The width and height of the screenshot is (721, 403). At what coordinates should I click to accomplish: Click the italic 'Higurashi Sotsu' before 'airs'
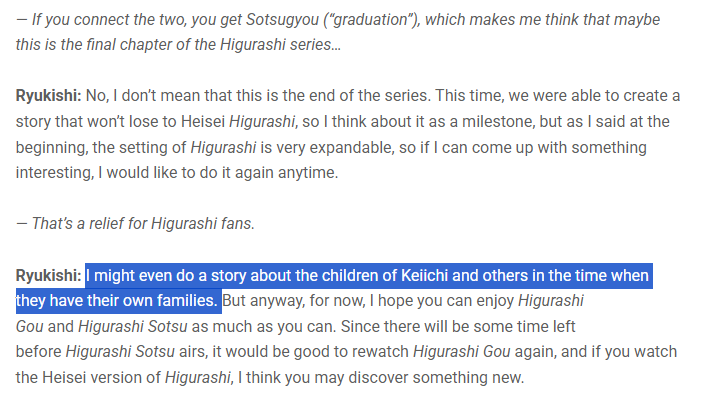point(120,351)
